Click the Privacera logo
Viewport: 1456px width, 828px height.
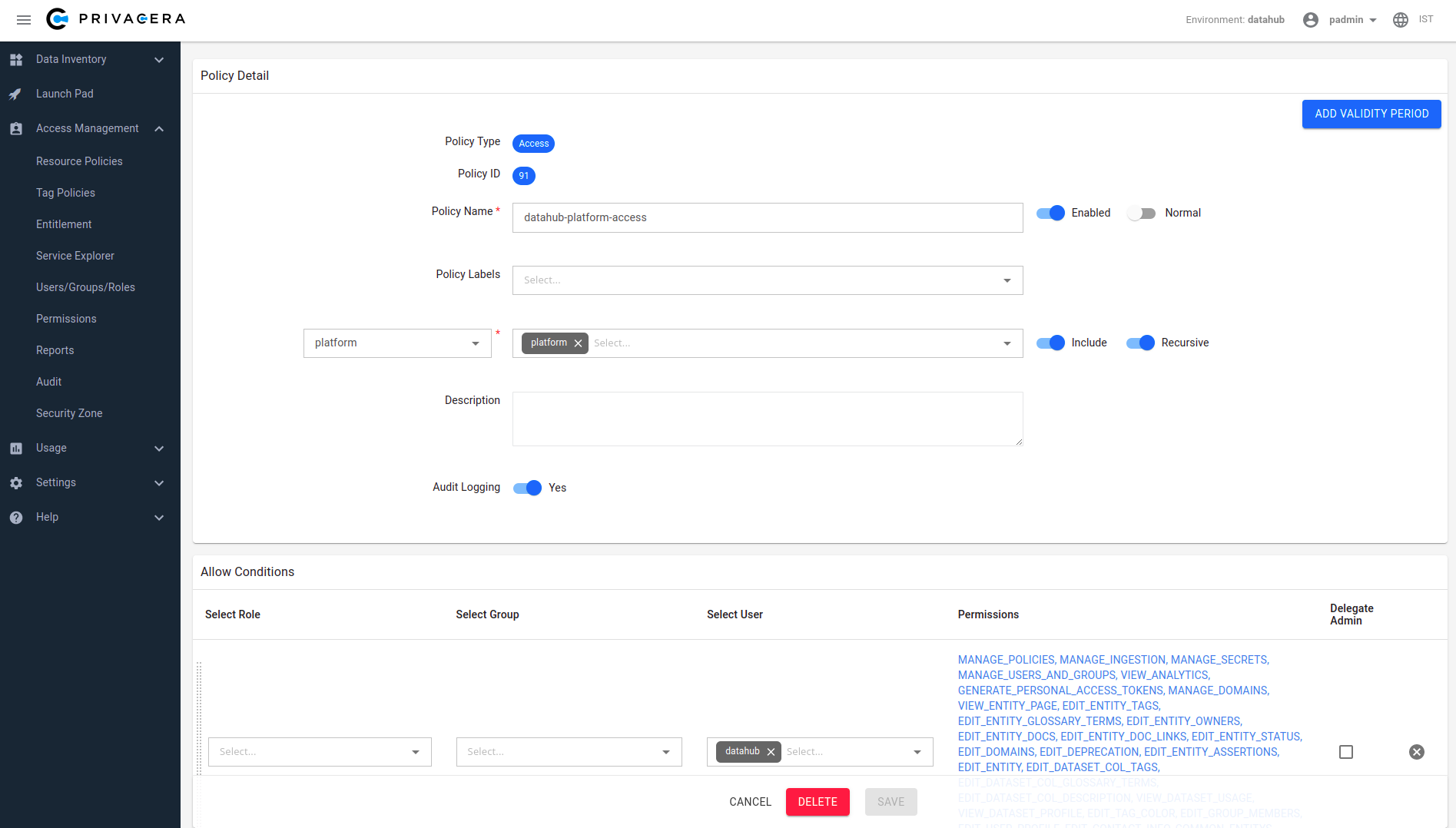(x=114, y=19)
